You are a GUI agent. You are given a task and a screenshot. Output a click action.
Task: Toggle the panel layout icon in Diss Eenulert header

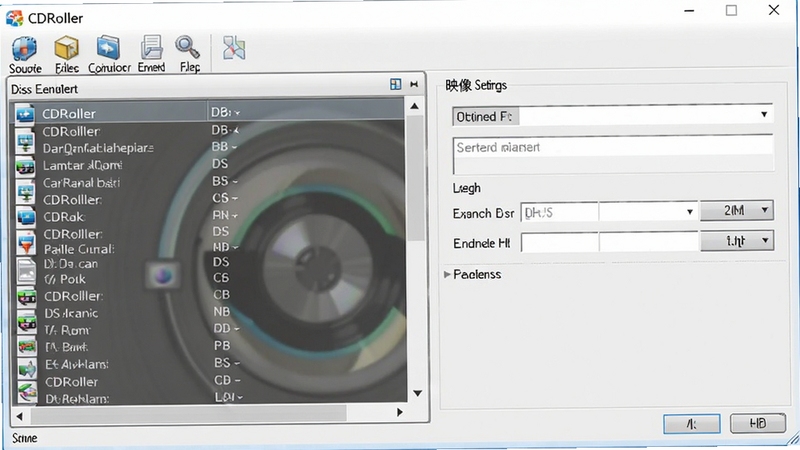click(x=395, y=84)
